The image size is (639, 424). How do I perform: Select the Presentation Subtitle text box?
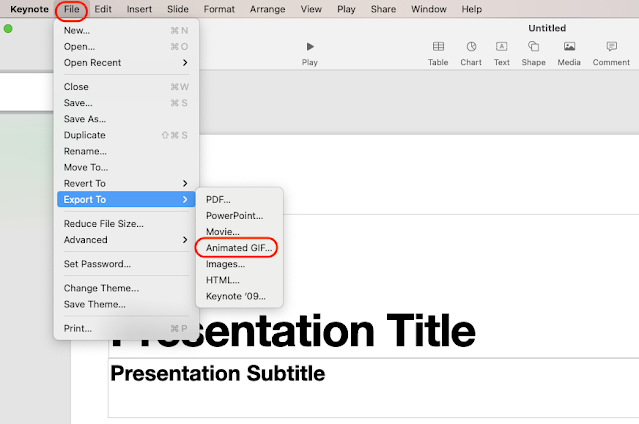tap(373, 388)
